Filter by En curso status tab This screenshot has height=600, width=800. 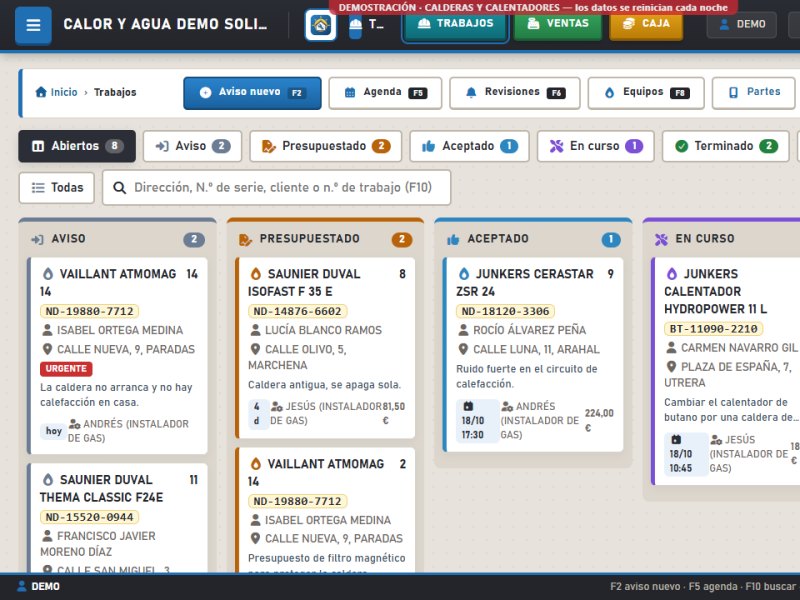click(595, 146)
